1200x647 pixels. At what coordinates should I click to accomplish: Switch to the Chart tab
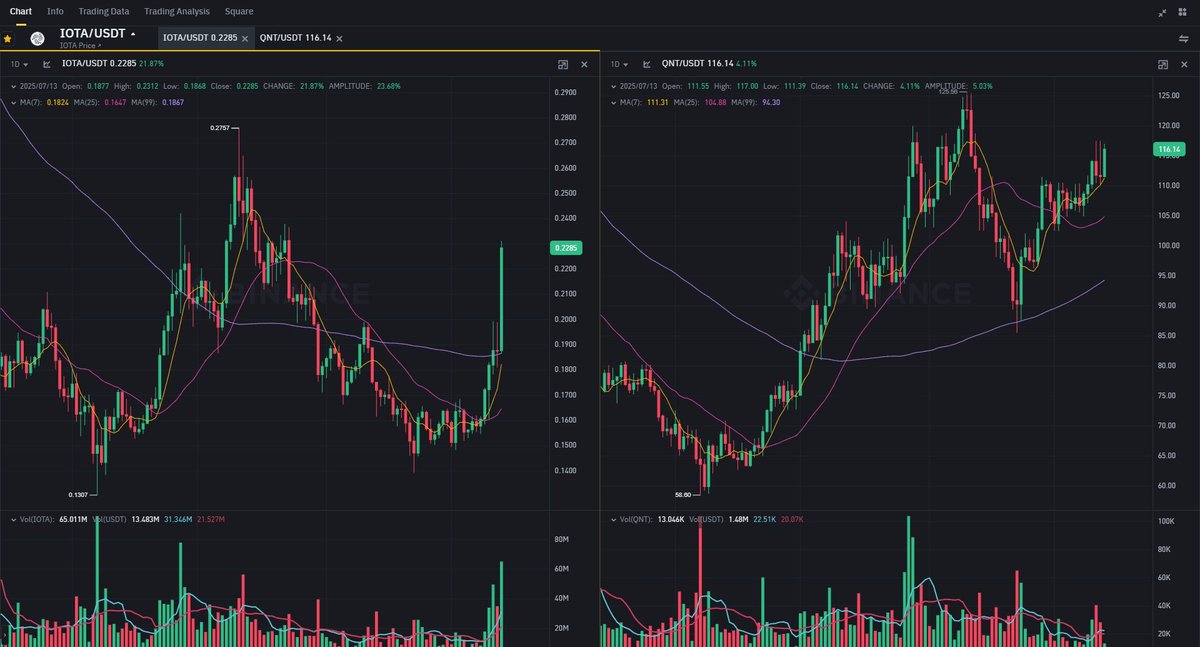[20, 11]
